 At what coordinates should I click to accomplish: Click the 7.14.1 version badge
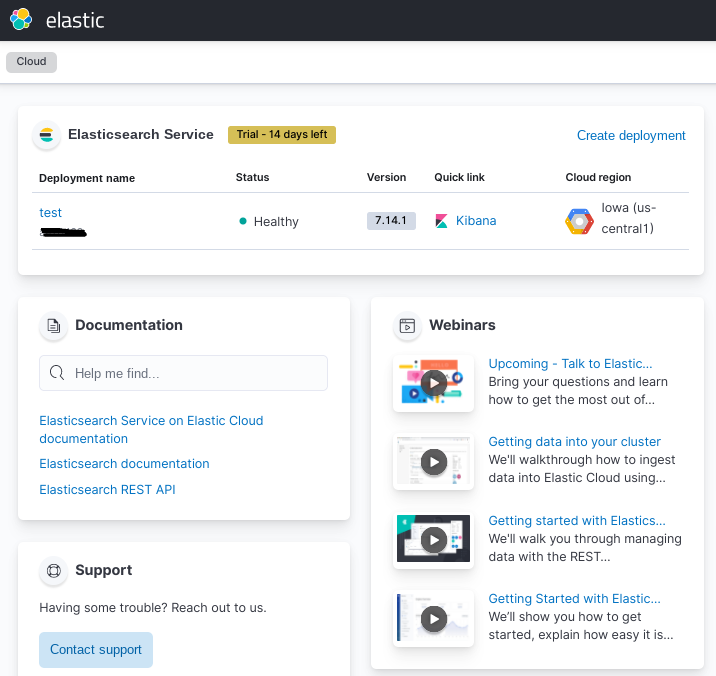pyautogui.click(x=391, y=221)
